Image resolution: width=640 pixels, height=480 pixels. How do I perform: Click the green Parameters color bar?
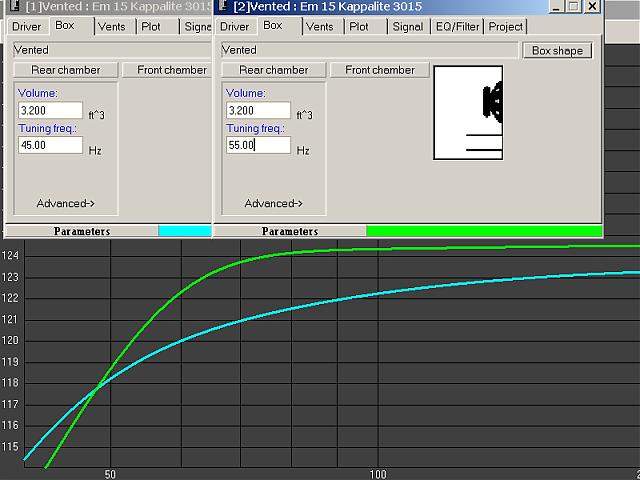pos(484,231)
